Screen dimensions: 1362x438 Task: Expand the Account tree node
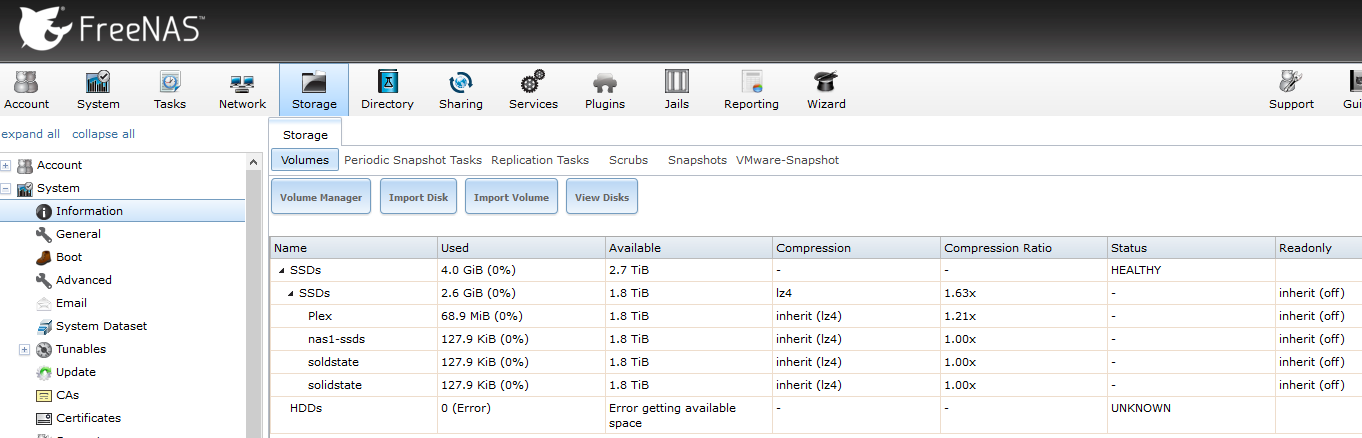(x=6, y=165)
